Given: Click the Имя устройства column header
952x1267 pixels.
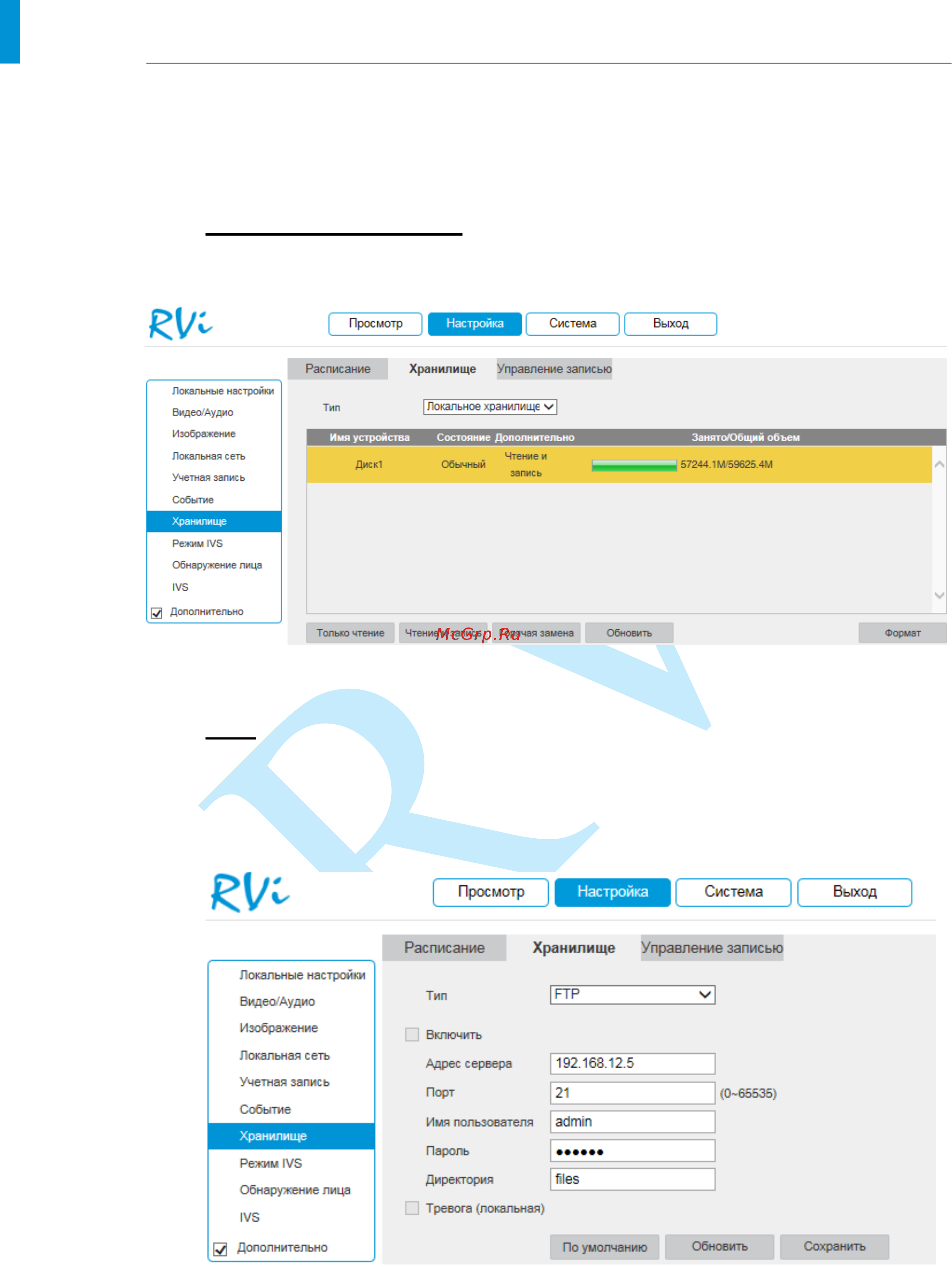Looking at the screenshot, I should pyautogui.click(x=369, y=438).
